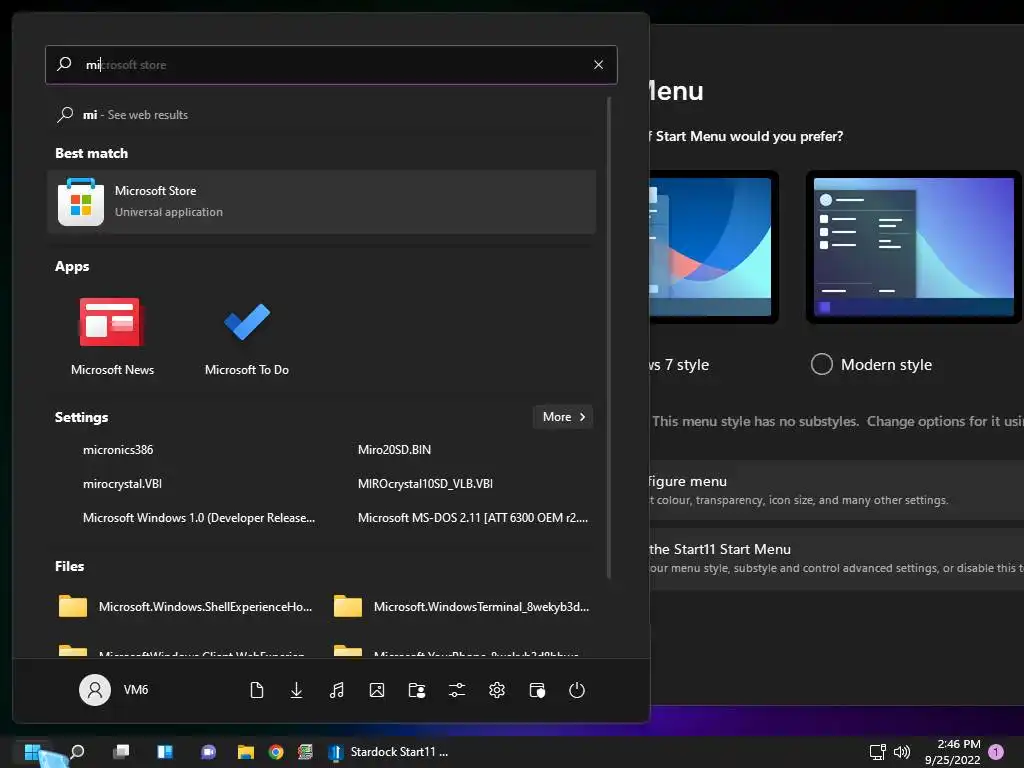This screenshot has width=1024, height=768.
Task: Open the Microsoft Store best match result
Action: tap(321, 202)
